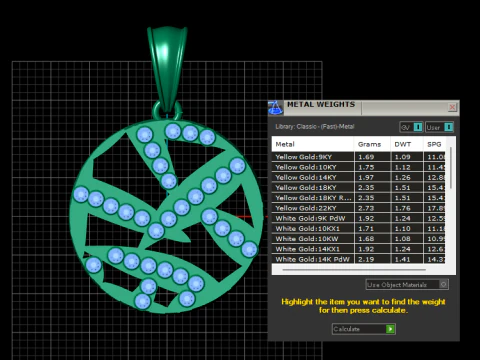Sort by the Grams column header
The height and width of the screenshot is (360, 480).
coord(372,144)
